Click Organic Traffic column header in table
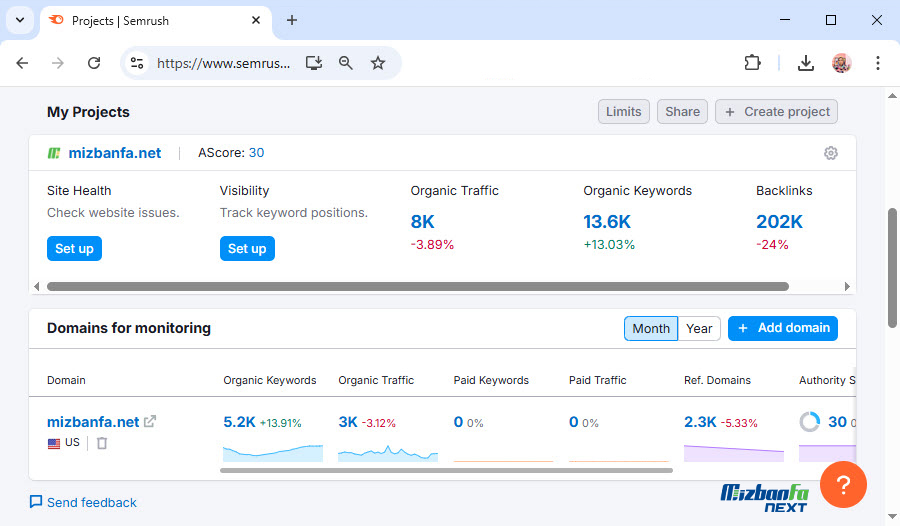 [376, 380]
